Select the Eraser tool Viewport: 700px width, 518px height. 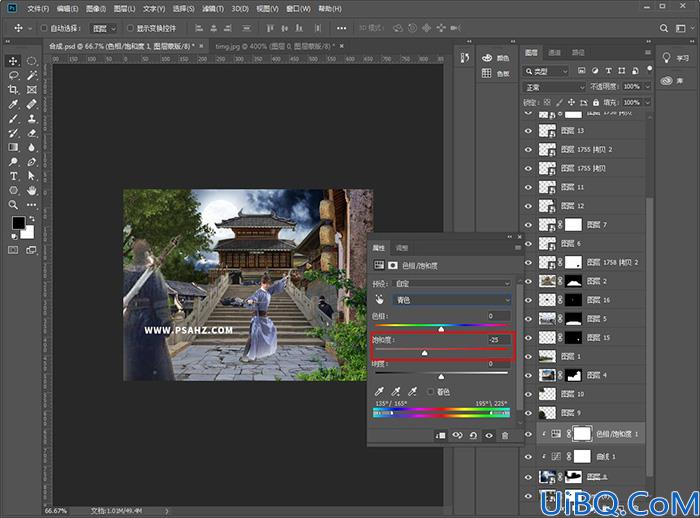tap(31, 133)
